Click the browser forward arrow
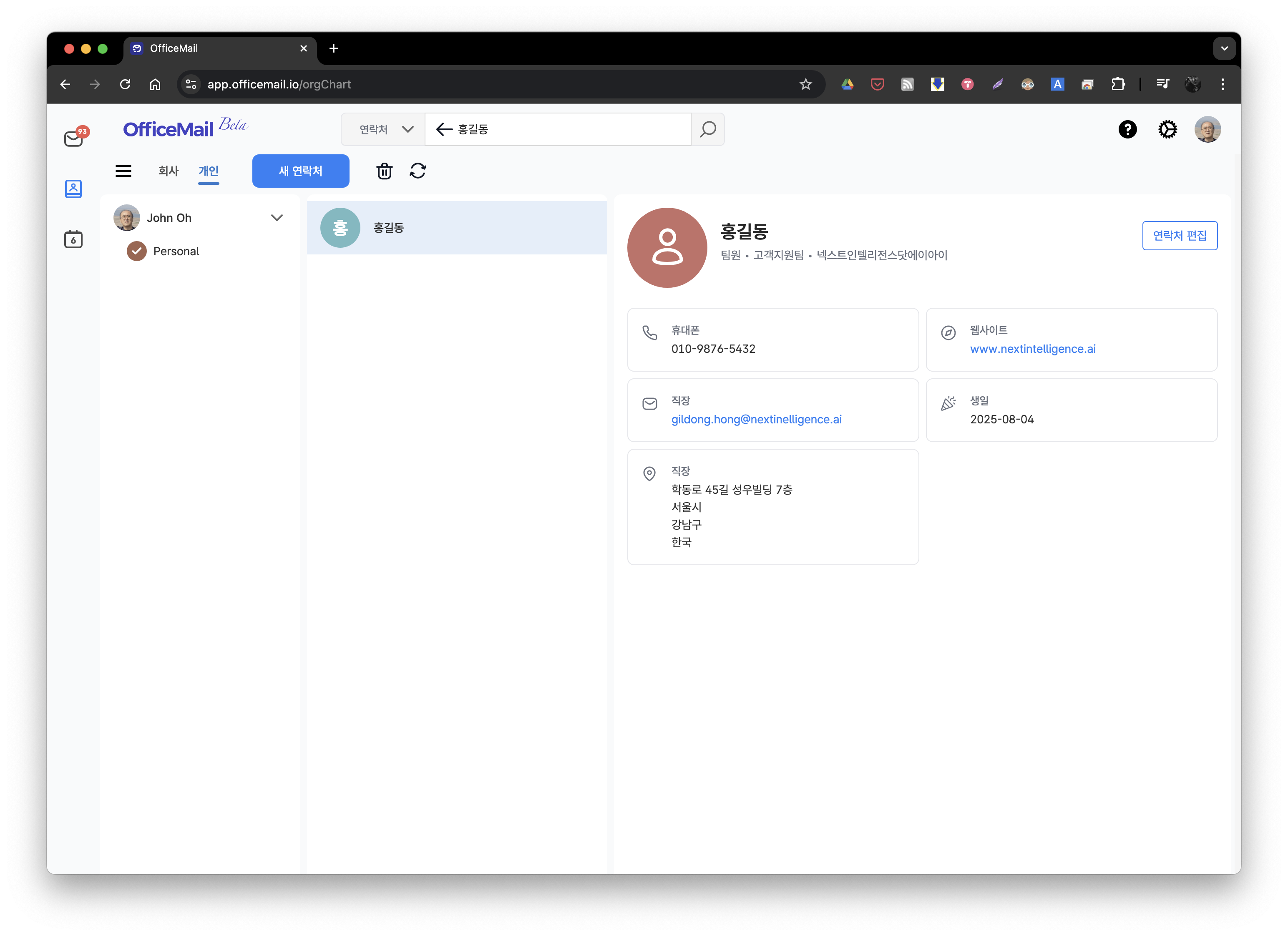Screen dimensions: 1288x936 pyautogui.click(x=95, y=85)
